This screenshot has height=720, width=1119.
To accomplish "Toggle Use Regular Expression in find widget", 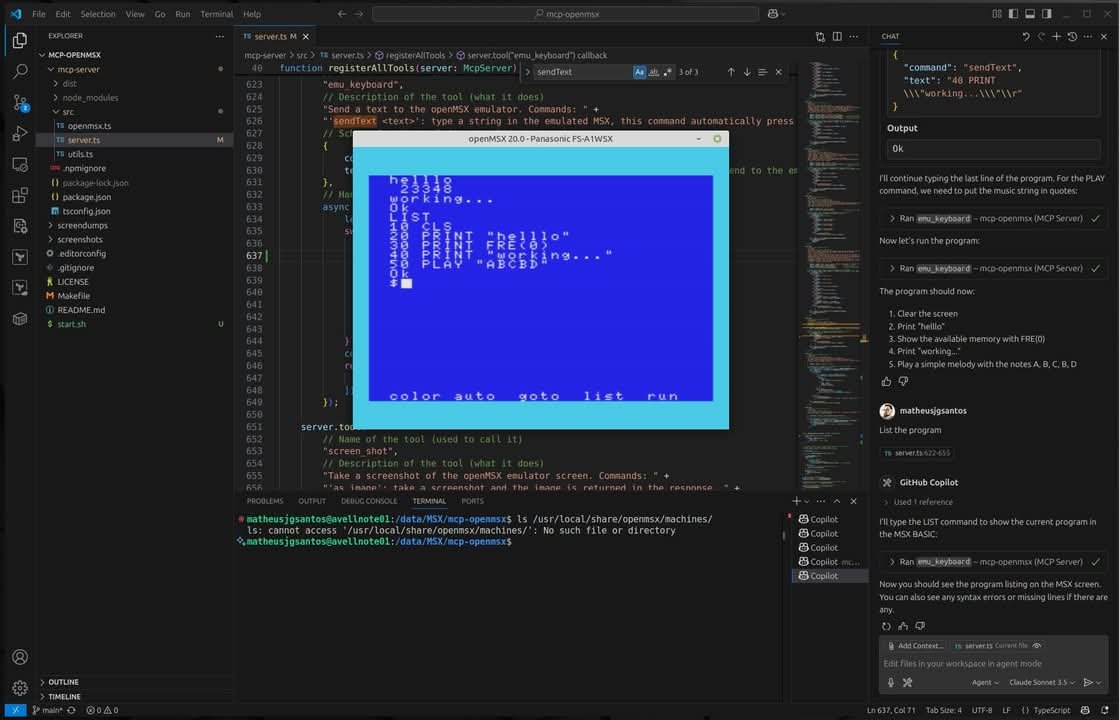I will click(x=667, y=72).
